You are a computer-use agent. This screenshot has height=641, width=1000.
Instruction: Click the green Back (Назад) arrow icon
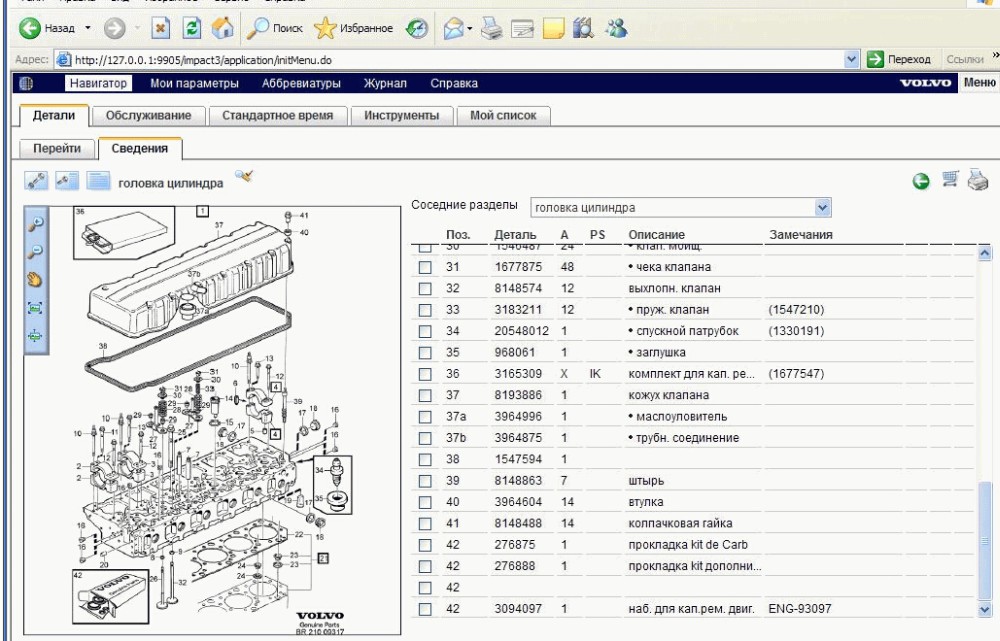(x=29, y=28)
